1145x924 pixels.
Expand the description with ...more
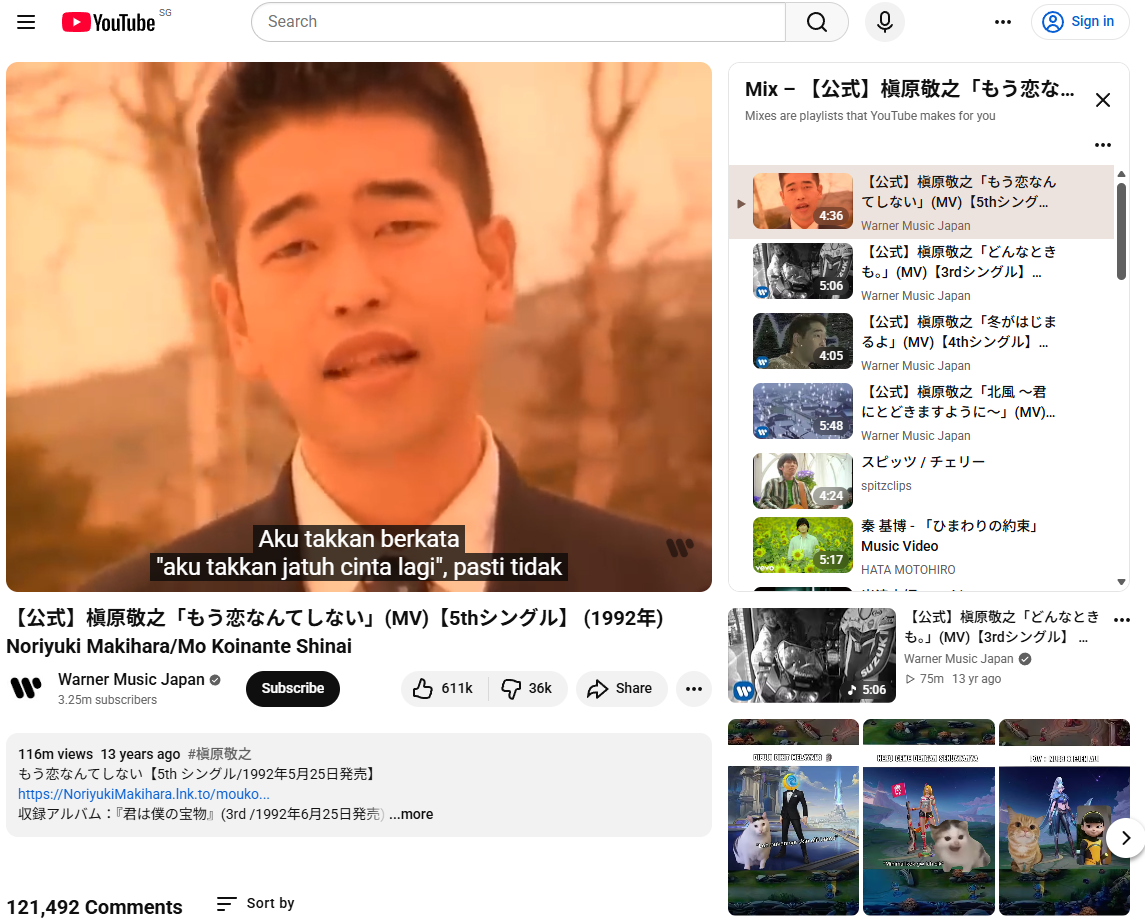click(x=411, y=814)
